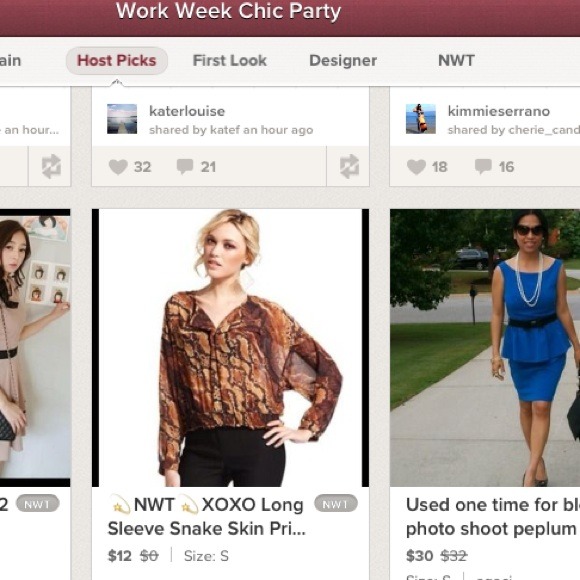
Task: Open kimmieserrano username link
Action: (499, 111)
